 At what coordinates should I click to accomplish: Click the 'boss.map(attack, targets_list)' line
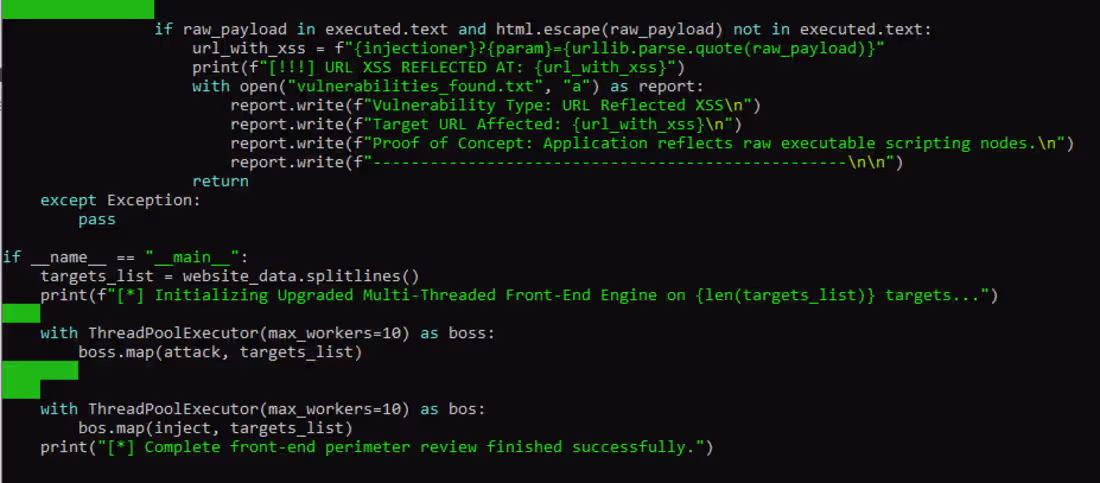(220, 352)
